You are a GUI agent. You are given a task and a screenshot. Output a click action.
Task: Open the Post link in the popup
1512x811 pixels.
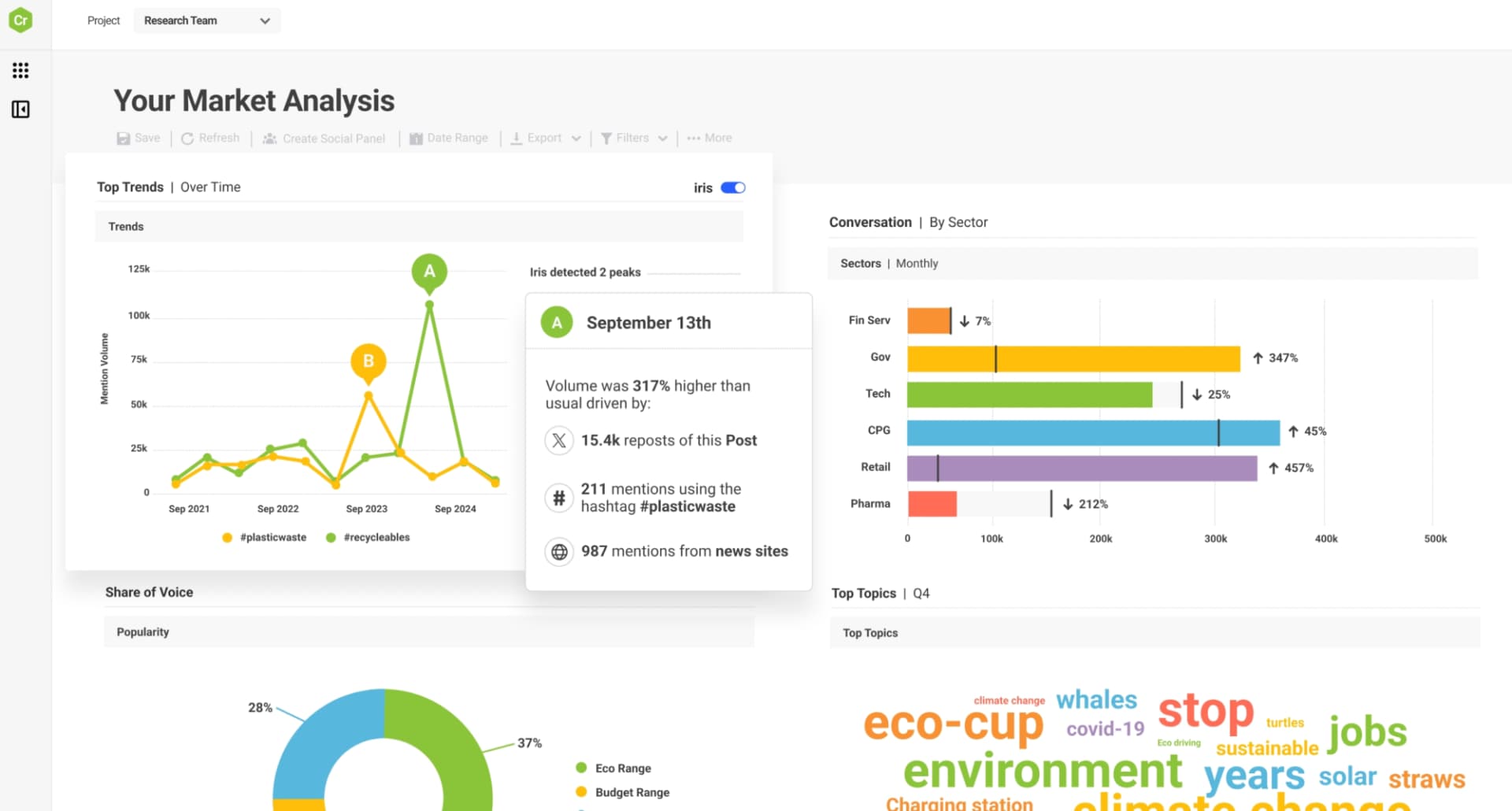click(x=741, y=440)
